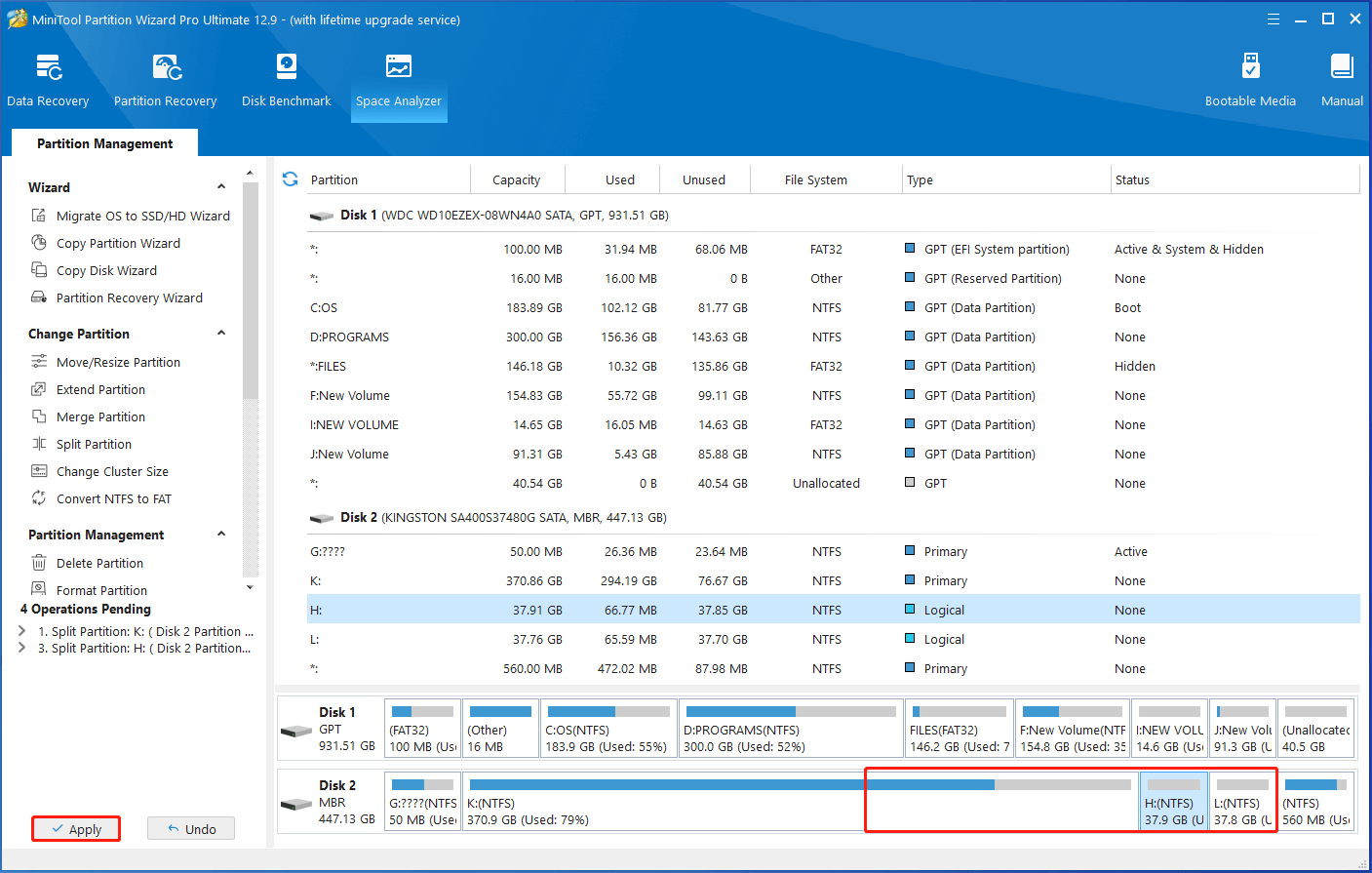Select the Disk 1 icon in the disk map
This screenshot has height=873, width=1372.
point(295,731)
